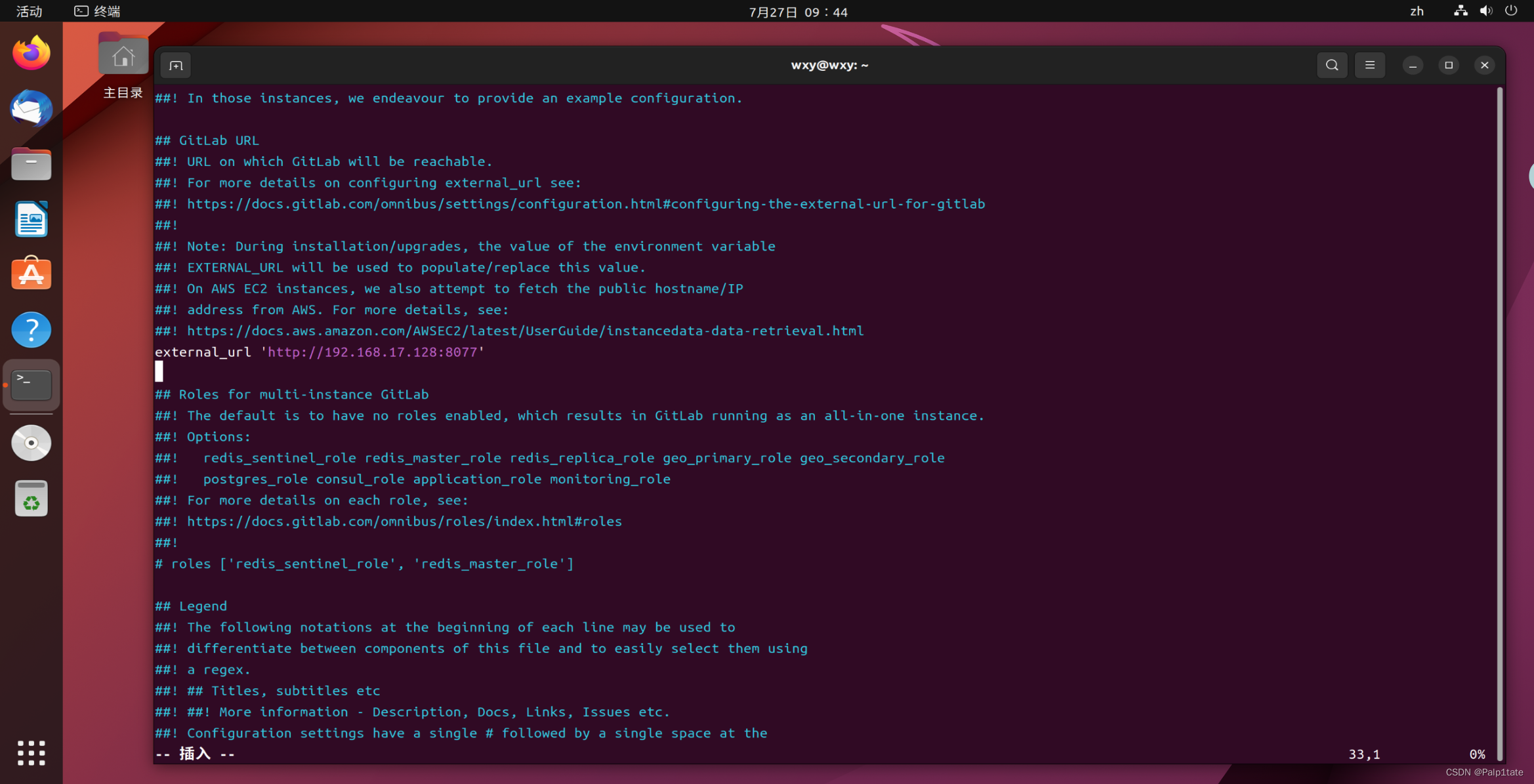This screenshot has width=1534, height=784.
Task: Click the 'wxy@wxy: ~' window title
Action: coord(829,65)
